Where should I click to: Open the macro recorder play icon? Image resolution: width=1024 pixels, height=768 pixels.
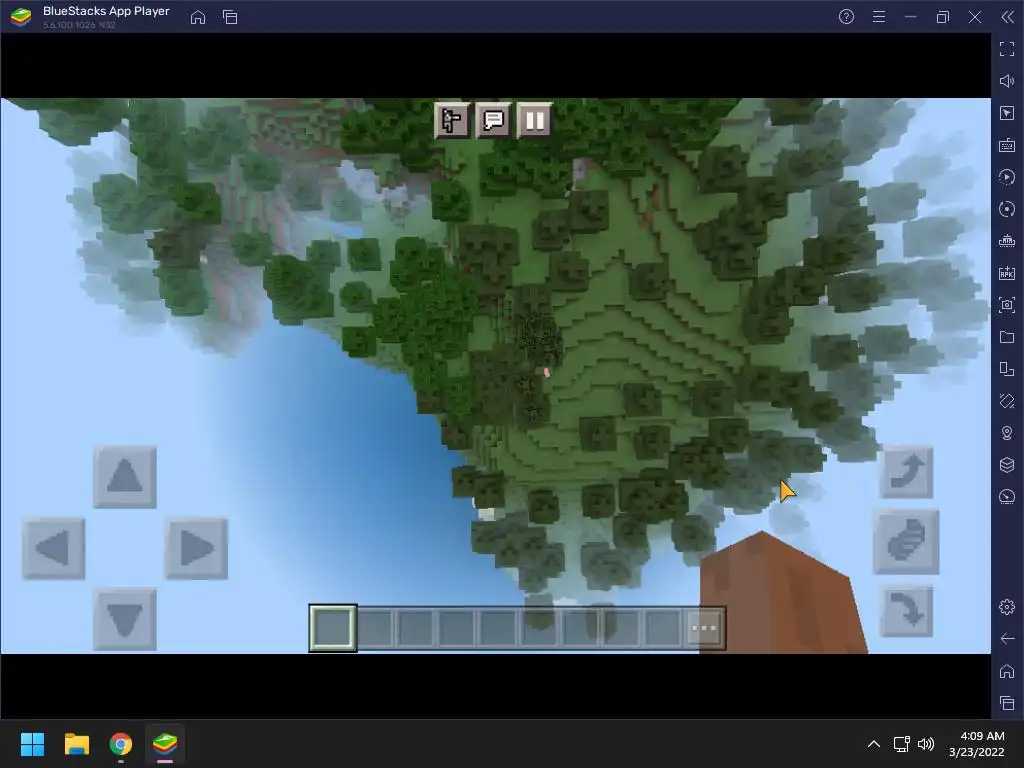click(1007, 177)
